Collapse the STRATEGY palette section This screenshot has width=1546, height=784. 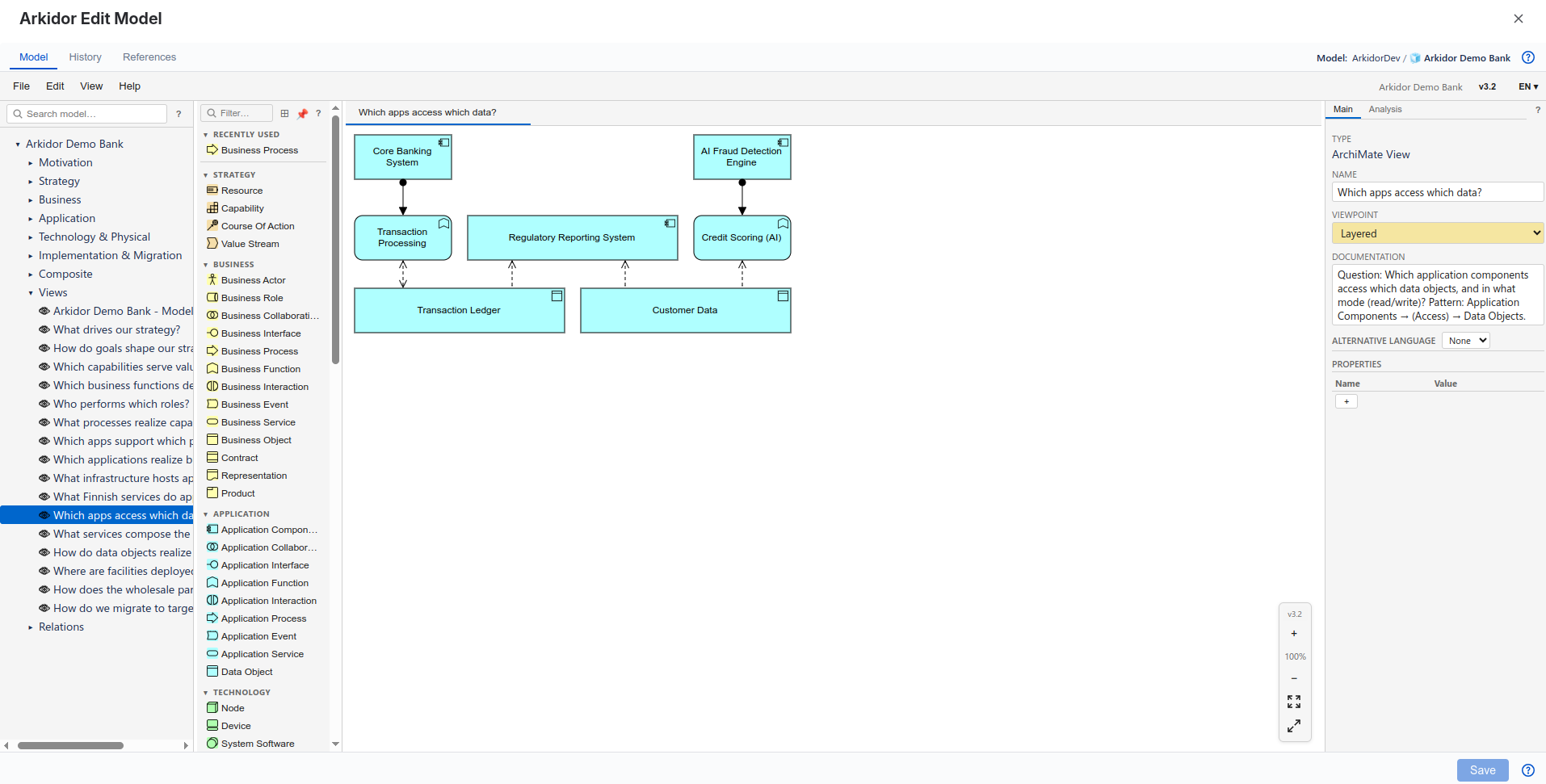click(x=206, y=175)
